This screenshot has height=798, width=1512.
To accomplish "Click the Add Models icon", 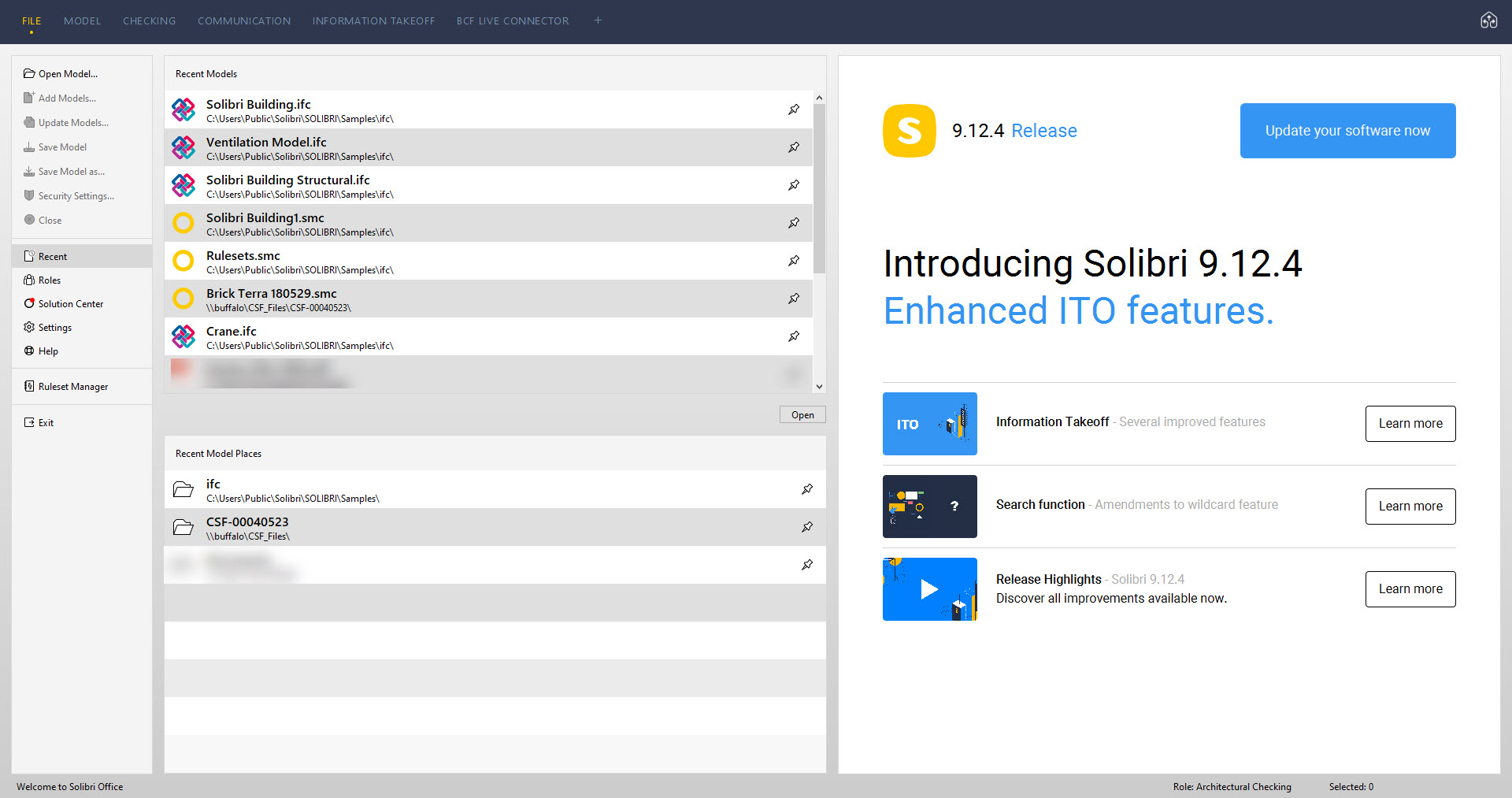I will pos(29,98).
